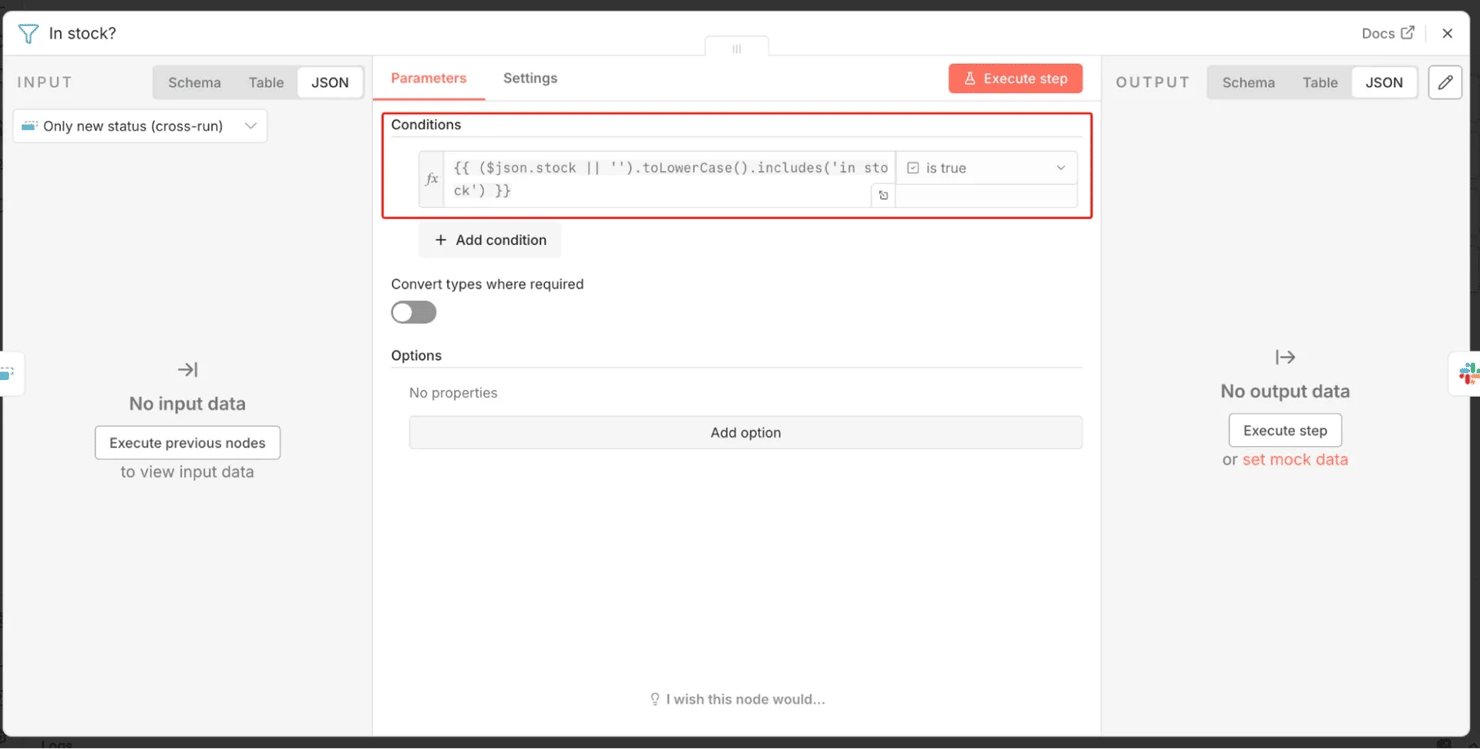Click the Add condition button
The width and height of the screenshot is (1480, 749).
click(490, 240)
